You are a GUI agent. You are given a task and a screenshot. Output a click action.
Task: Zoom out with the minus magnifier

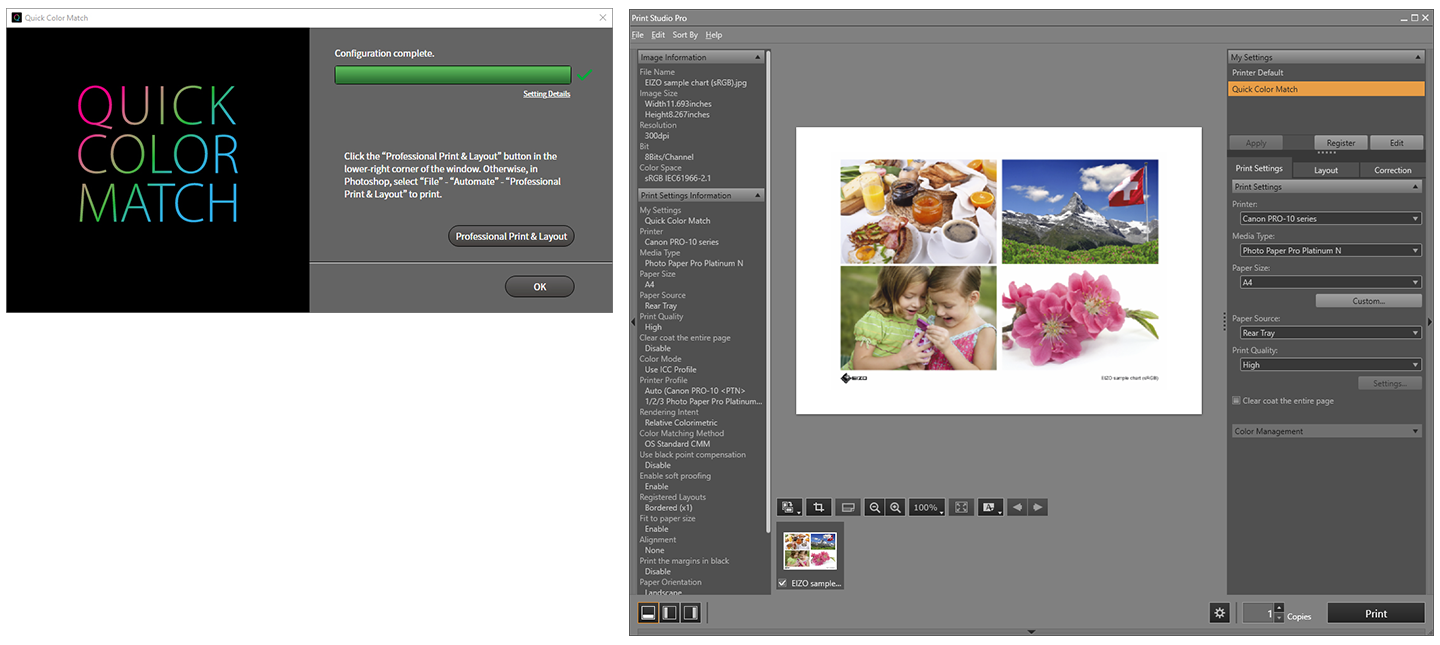875,507
